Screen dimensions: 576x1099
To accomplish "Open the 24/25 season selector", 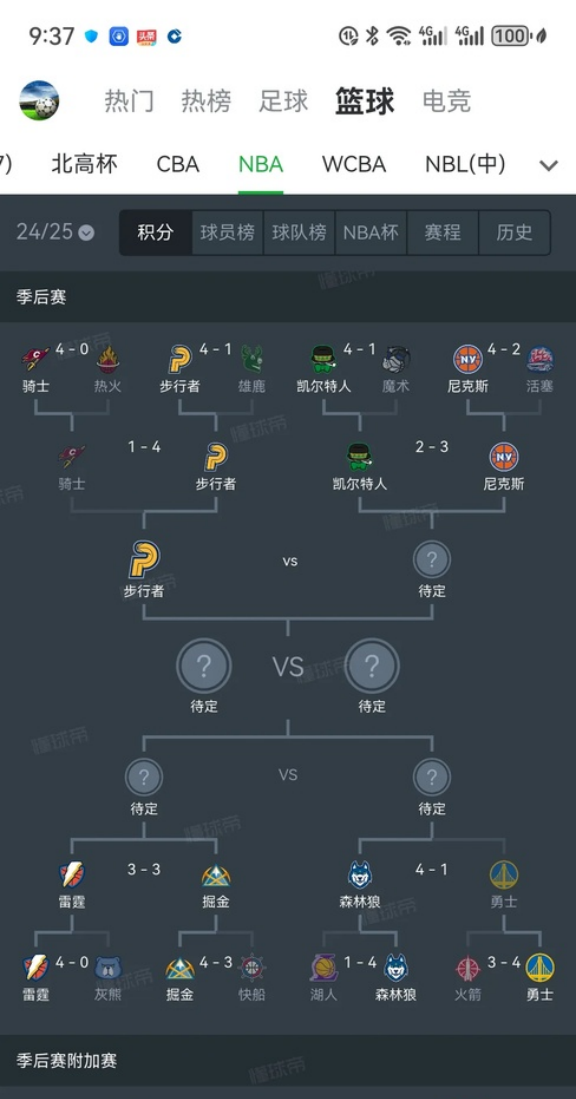I will tap(48, 231).
